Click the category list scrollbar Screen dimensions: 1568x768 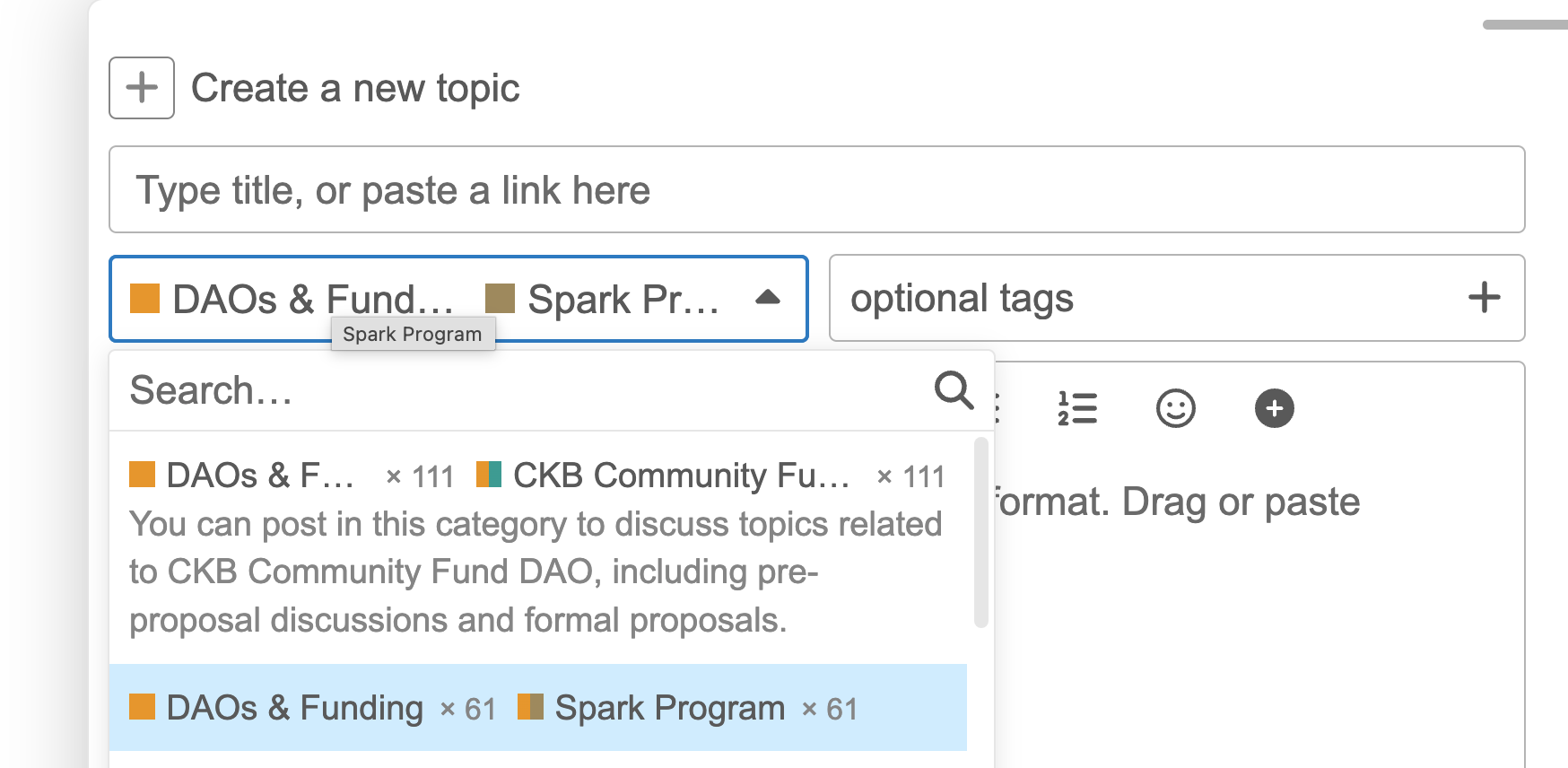click(x=980, y=531)
